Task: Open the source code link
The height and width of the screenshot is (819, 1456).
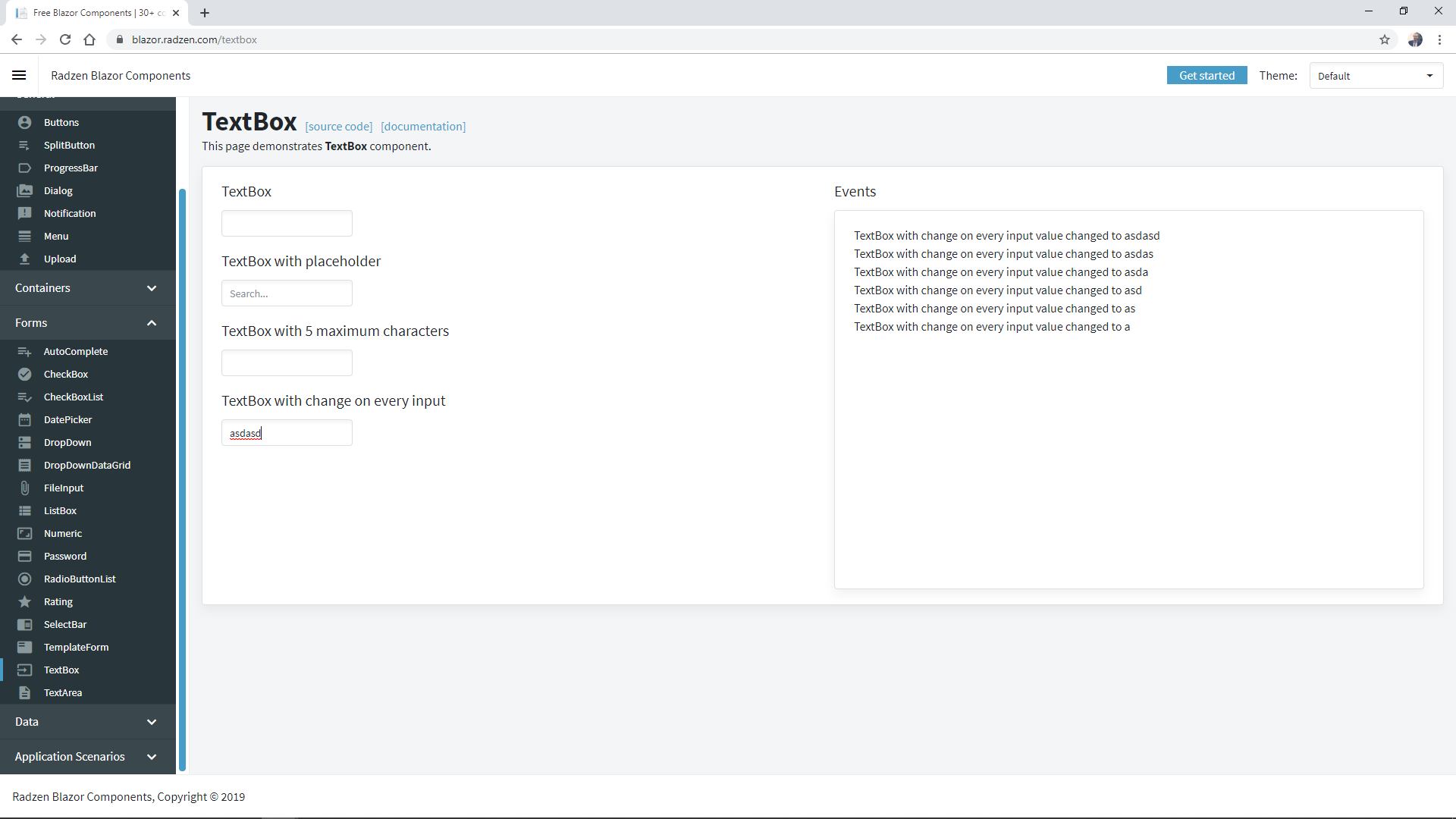Action: click(x=338, y=127)
